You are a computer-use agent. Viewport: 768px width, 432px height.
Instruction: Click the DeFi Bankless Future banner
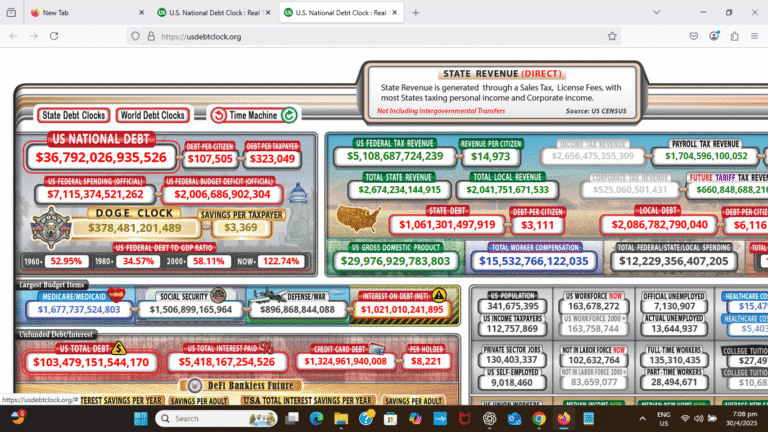243,385
